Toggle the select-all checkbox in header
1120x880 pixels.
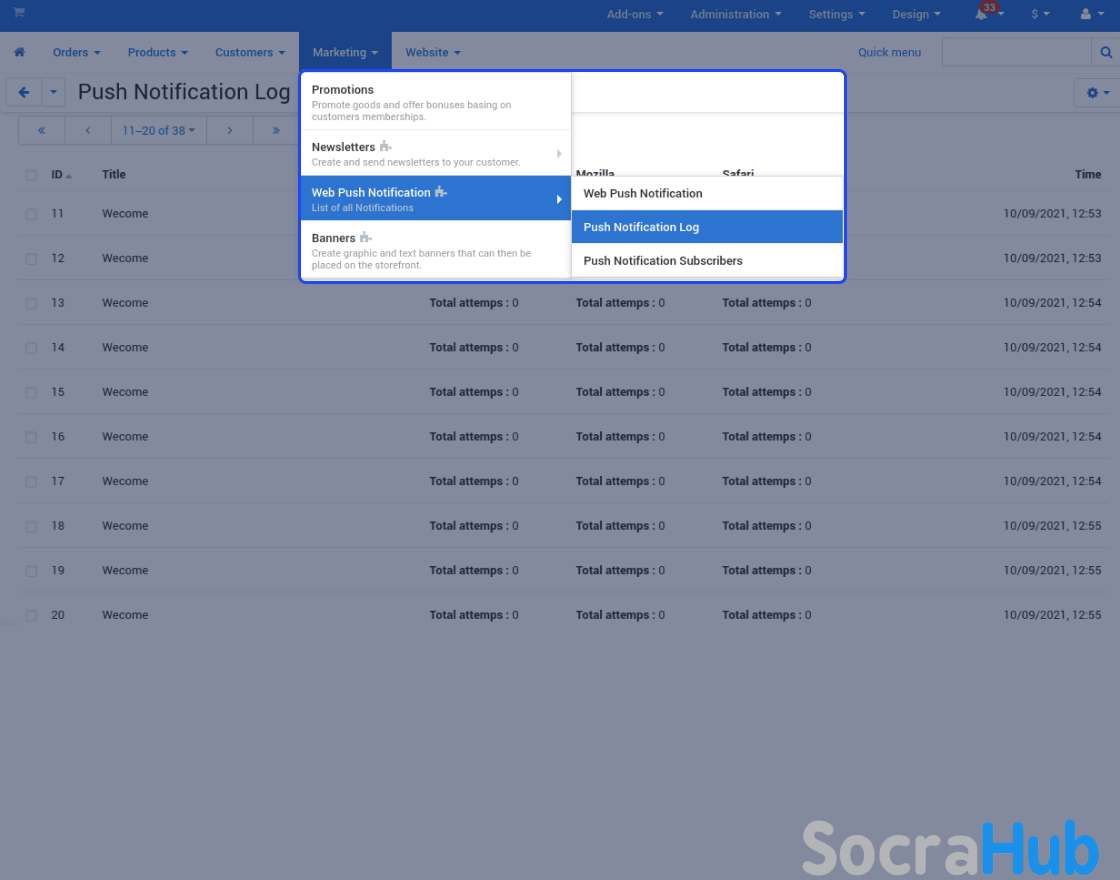[x=31, y=175]
